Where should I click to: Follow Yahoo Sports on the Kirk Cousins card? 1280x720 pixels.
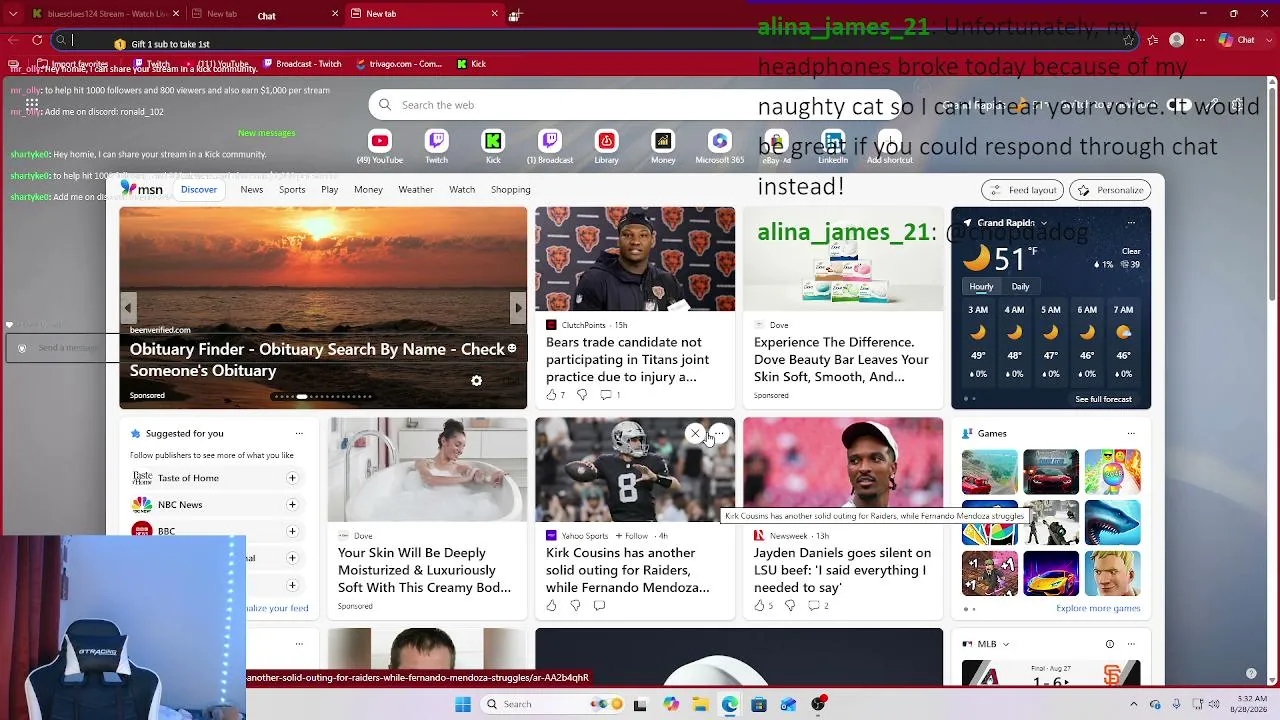[x=632, y=535]
